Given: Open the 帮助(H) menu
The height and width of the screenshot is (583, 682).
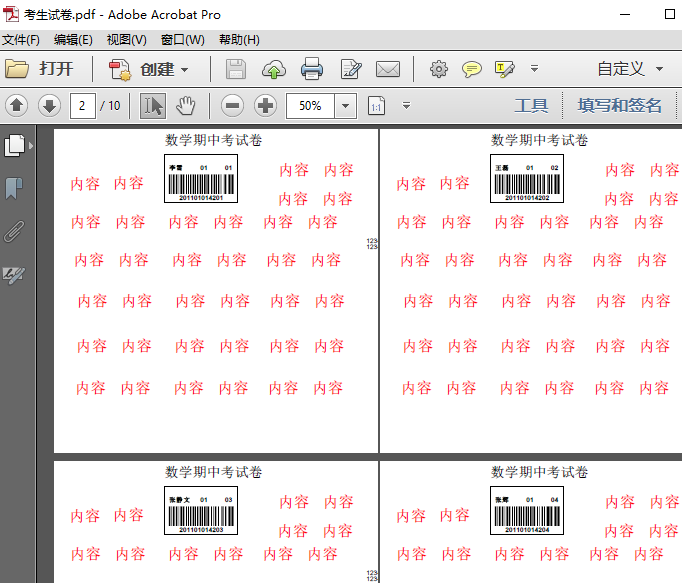Looking at the screenshot, I should click(239, 40).
